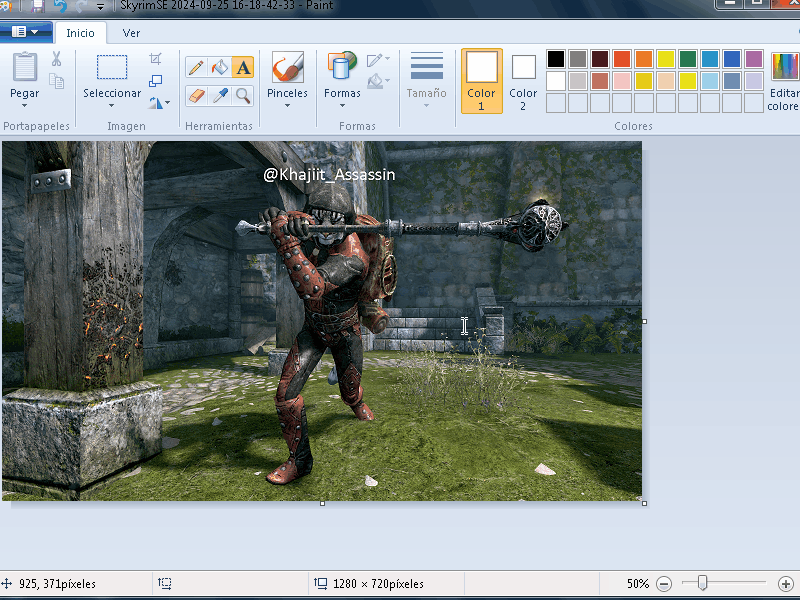Click the canvas bottom-right resize handle
Viewport: 800px width, 600px height.
pyautogui.click(x=644, y=504)
